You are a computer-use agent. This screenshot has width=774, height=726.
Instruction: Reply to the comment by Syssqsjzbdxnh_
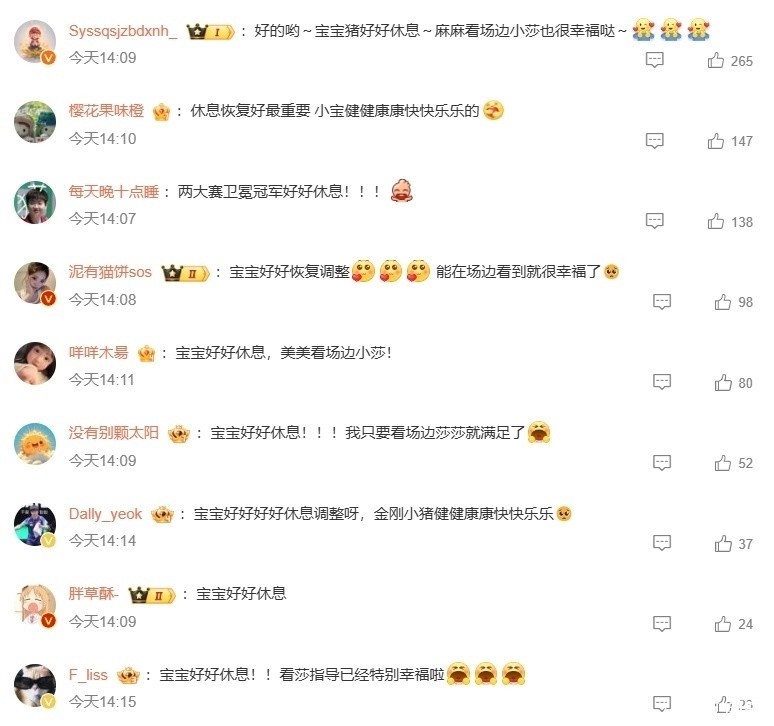pos(655,60)
